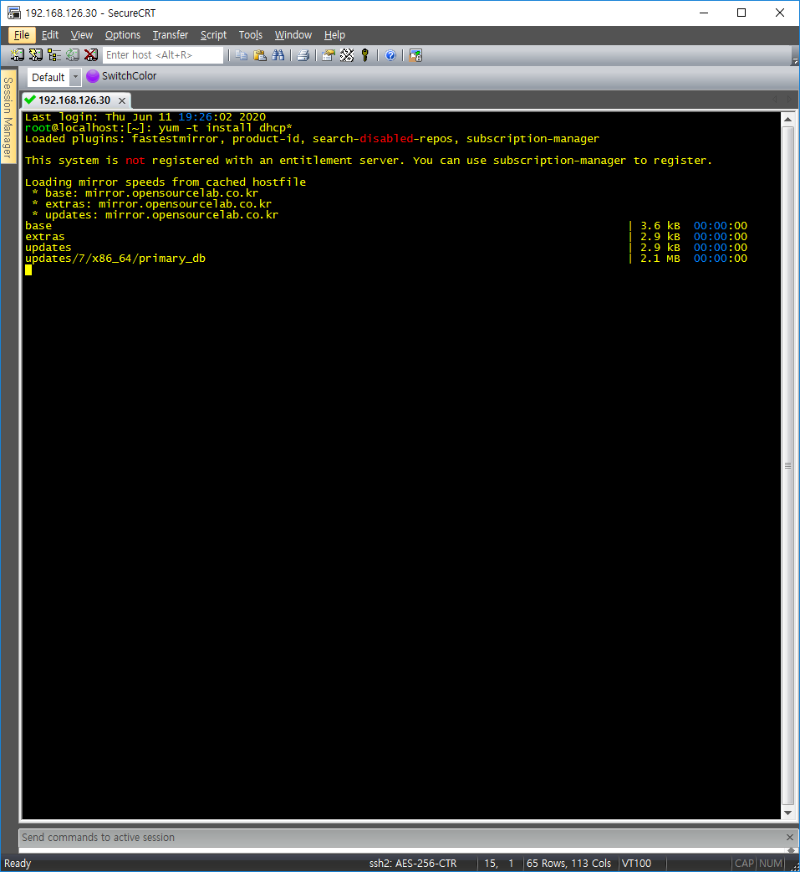This screenshot has height=872, width=800.
Task: Expand the Default button bar dropdown
Action: click(x=75, y=77)
